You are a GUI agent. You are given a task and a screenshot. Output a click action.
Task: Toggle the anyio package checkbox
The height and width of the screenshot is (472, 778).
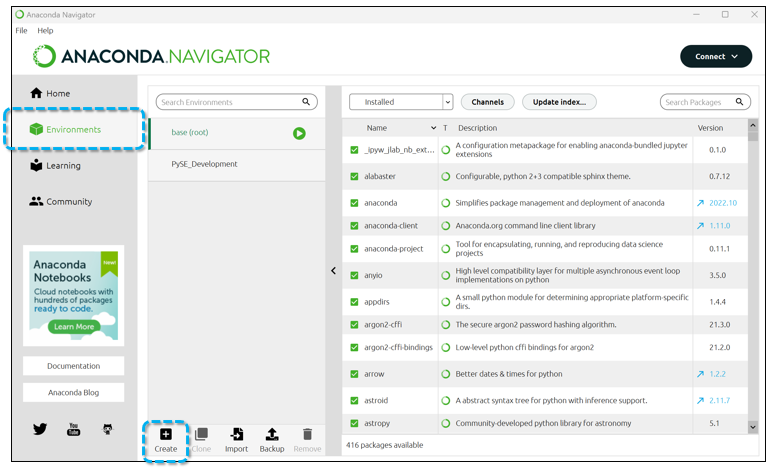click(x=354, y=275)
